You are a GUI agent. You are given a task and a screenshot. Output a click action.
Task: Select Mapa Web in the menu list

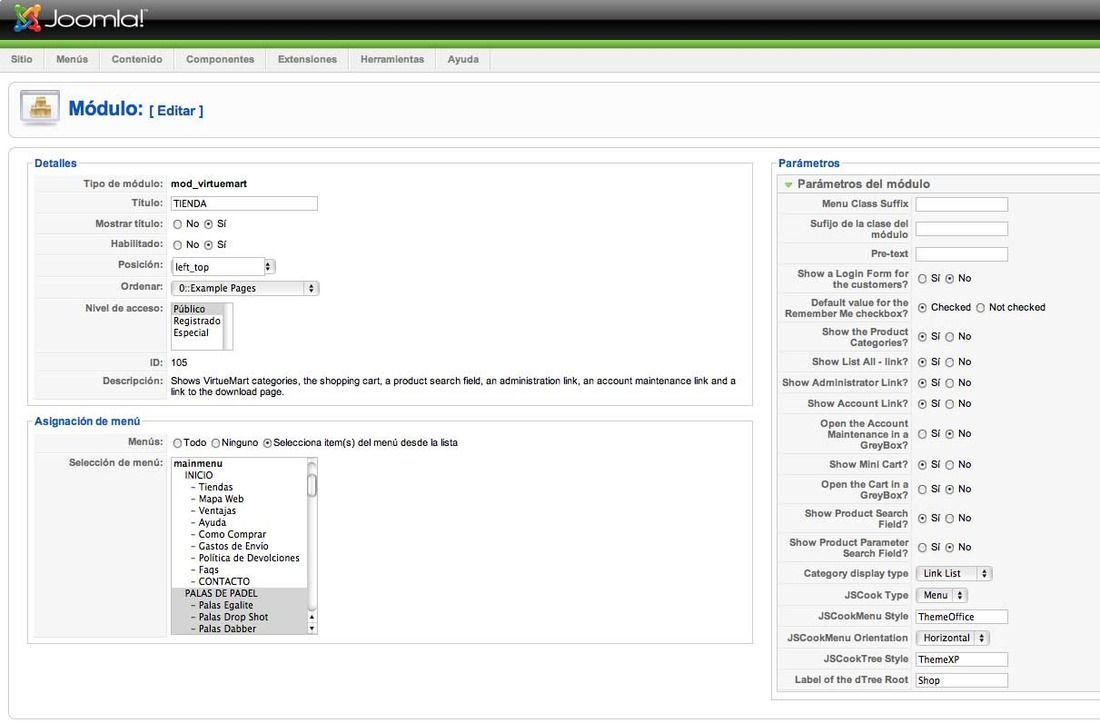239,499
